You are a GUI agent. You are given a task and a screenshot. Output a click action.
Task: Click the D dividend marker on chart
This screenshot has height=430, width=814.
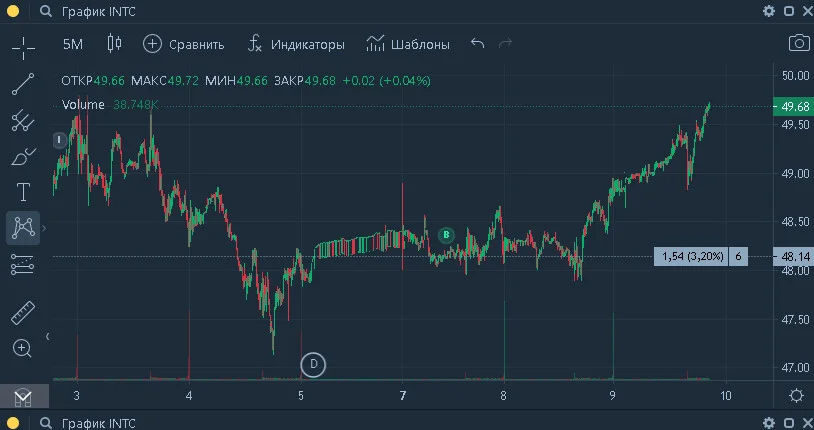[x=313, y=365]
